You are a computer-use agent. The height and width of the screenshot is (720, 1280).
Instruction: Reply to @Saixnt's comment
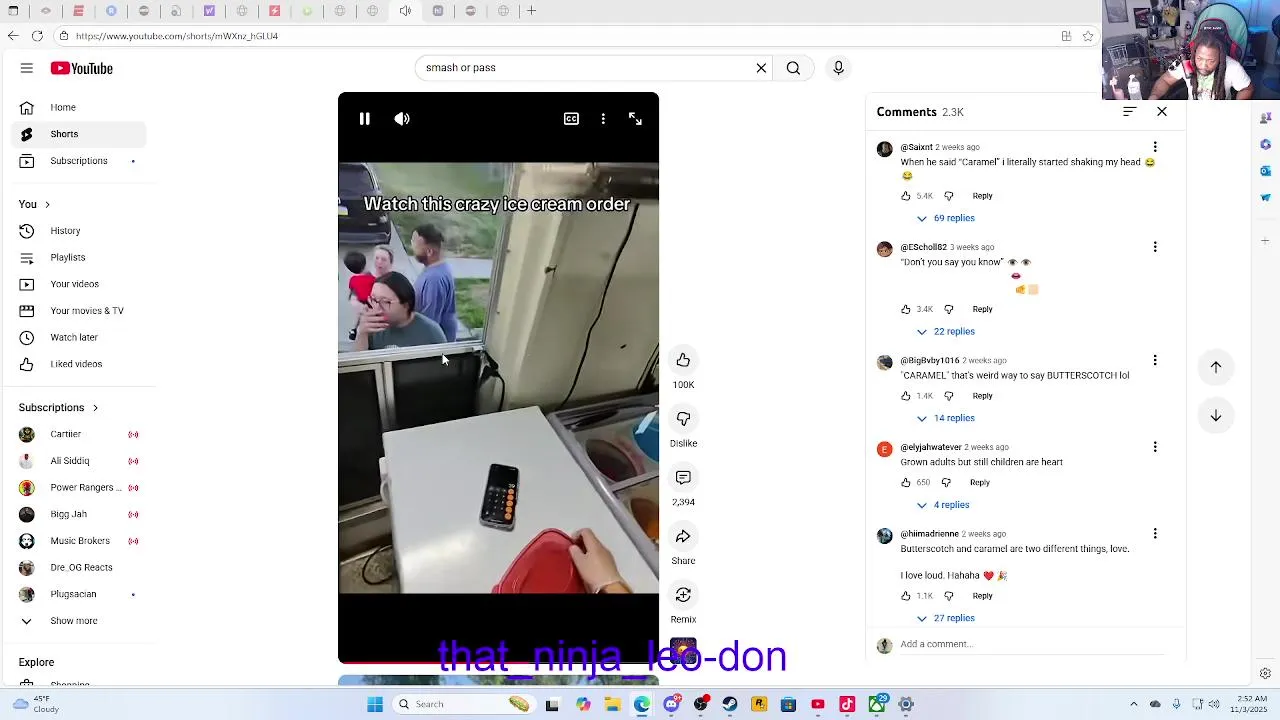982,196
